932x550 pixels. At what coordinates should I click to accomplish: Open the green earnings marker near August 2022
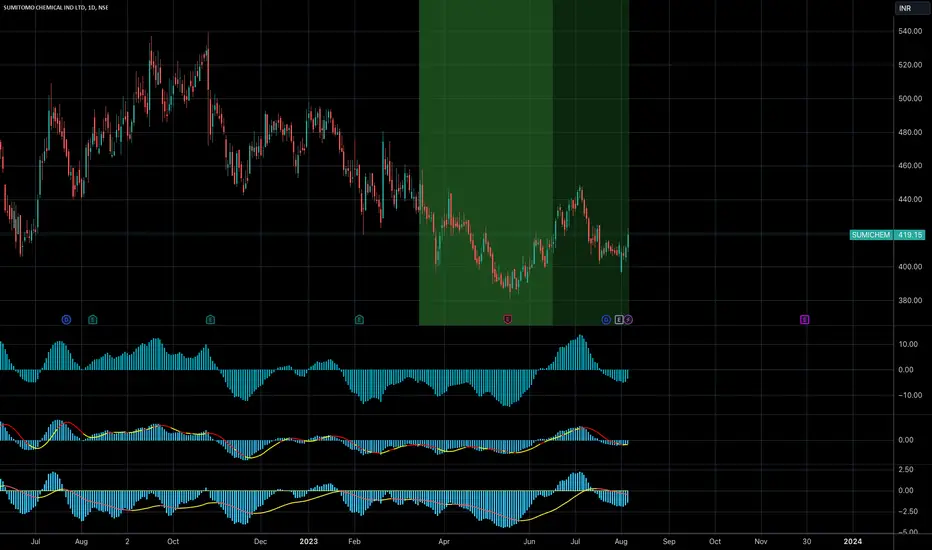click(93, 320)
